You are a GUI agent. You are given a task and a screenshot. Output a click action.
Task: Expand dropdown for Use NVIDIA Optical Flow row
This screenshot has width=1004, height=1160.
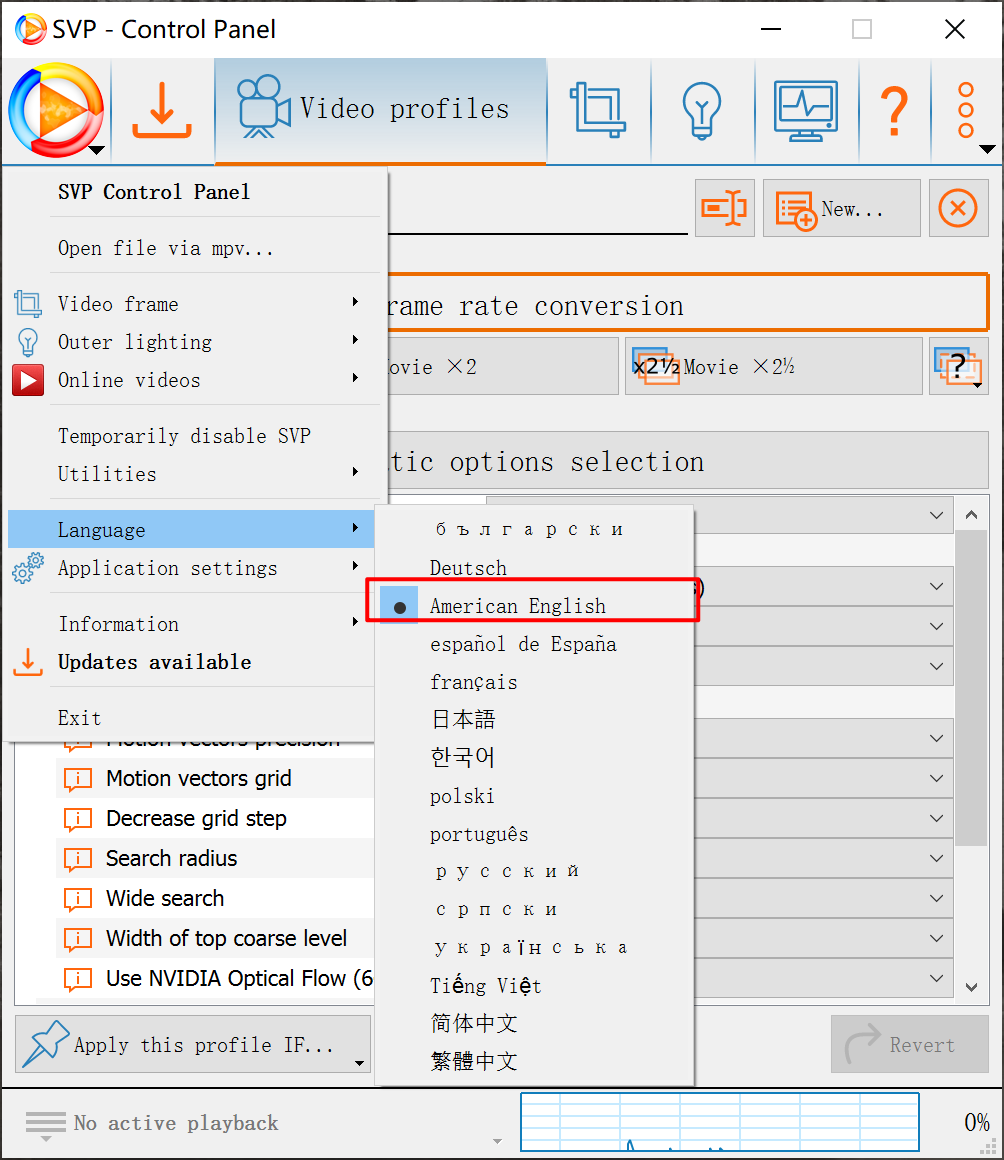pyautogui.click(x=936, y=978)
